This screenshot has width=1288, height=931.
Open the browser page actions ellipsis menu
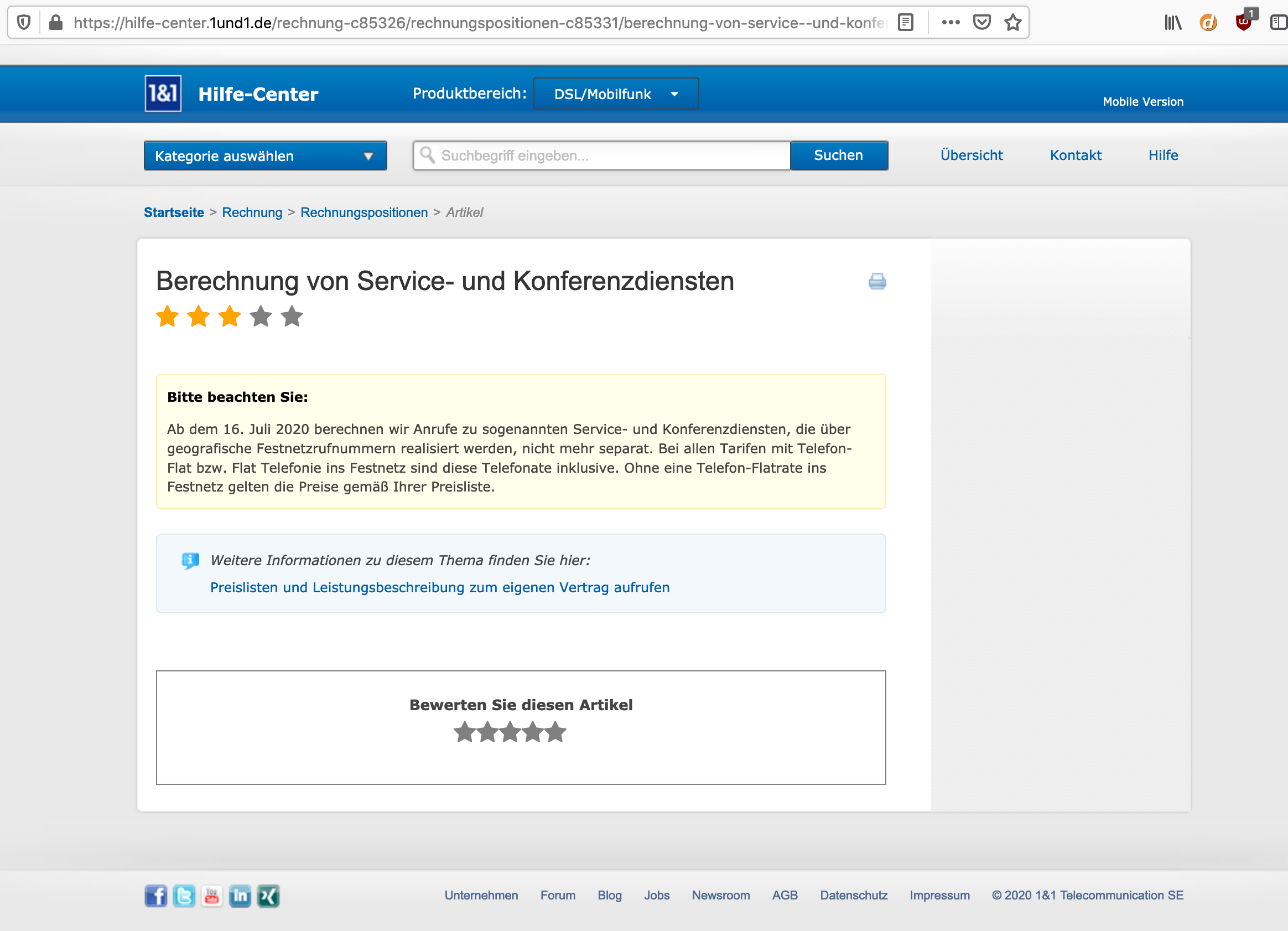(950, 23)
